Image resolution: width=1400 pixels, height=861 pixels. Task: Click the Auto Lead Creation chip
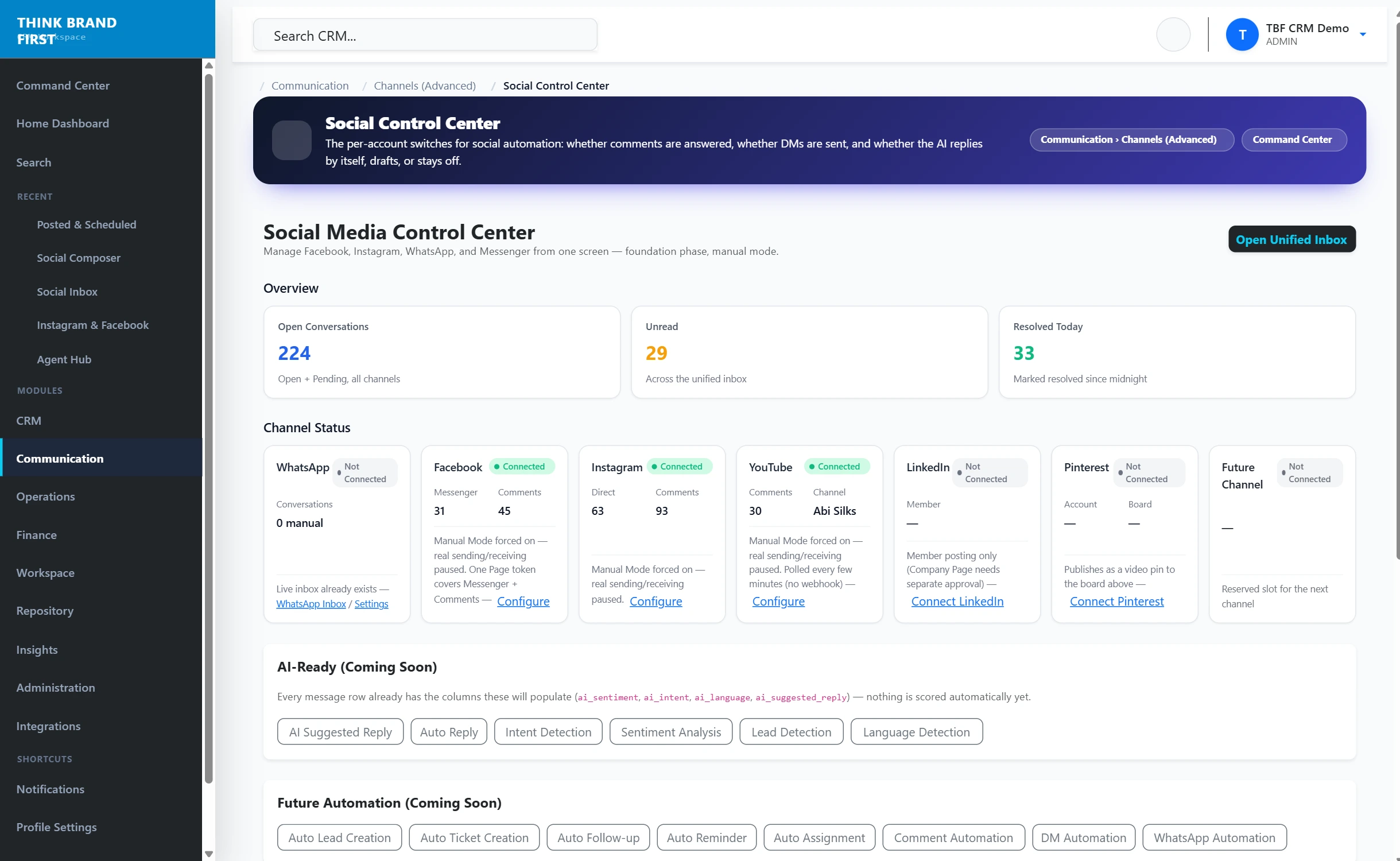[x=339, y=837]
